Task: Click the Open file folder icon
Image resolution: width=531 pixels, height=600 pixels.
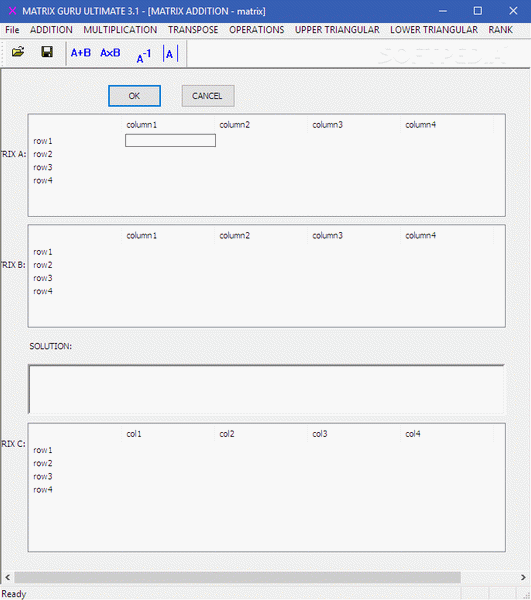Action: (18, 52)
